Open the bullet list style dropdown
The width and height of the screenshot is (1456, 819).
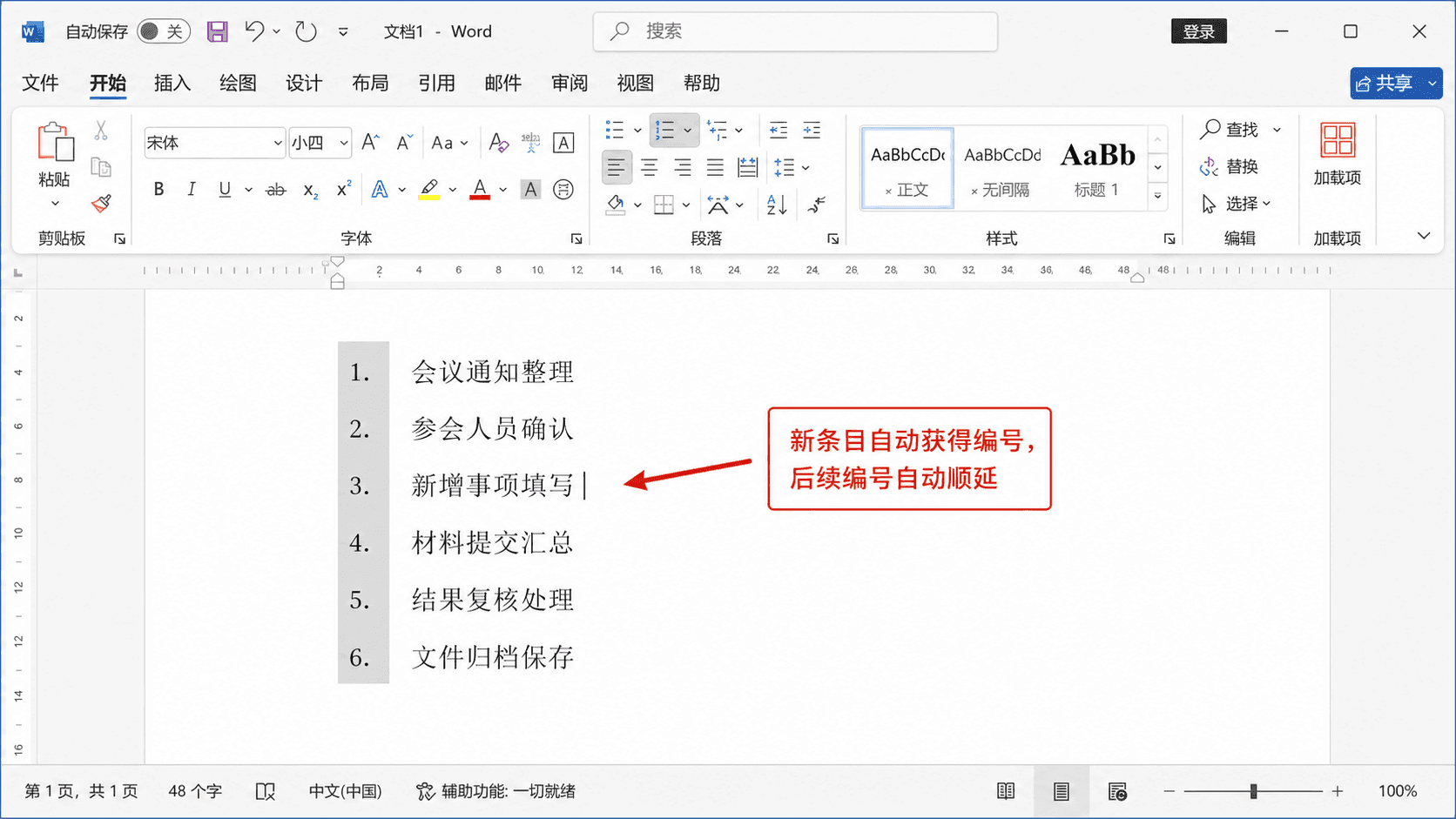pos(637,131)
